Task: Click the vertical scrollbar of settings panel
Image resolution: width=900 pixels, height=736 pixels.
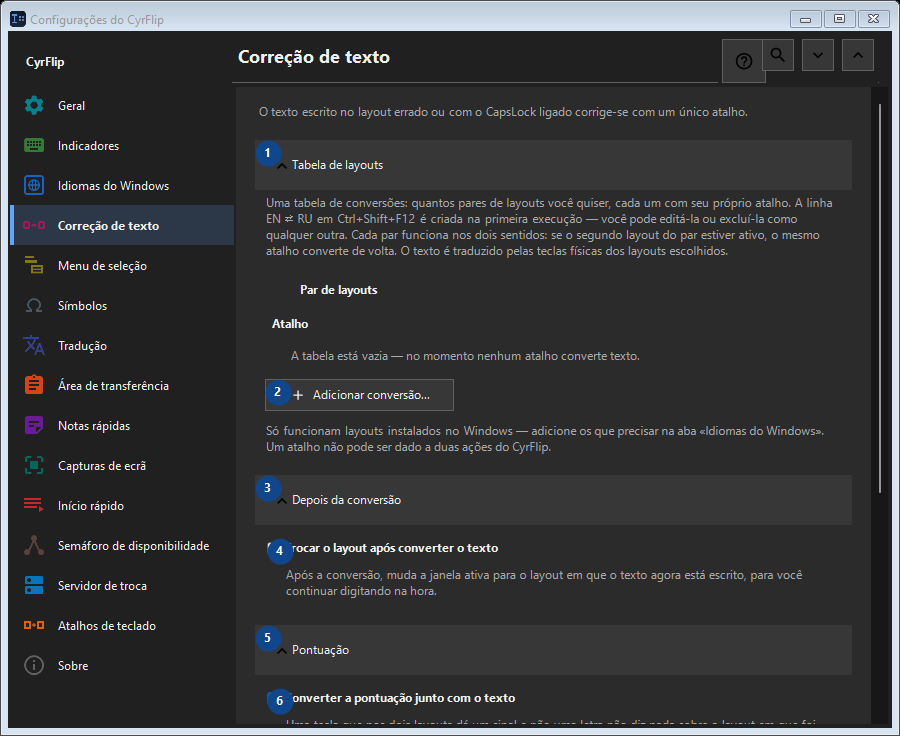Action: 879,299
